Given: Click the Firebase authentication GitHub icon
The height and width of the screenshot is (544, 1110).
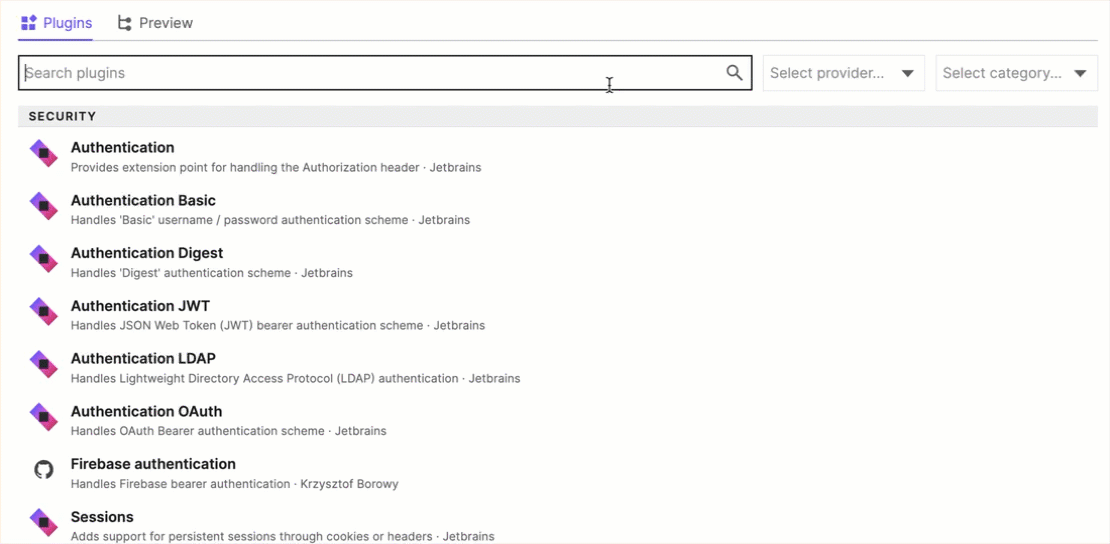Looking at the screenshot, I should coord(43,469).
